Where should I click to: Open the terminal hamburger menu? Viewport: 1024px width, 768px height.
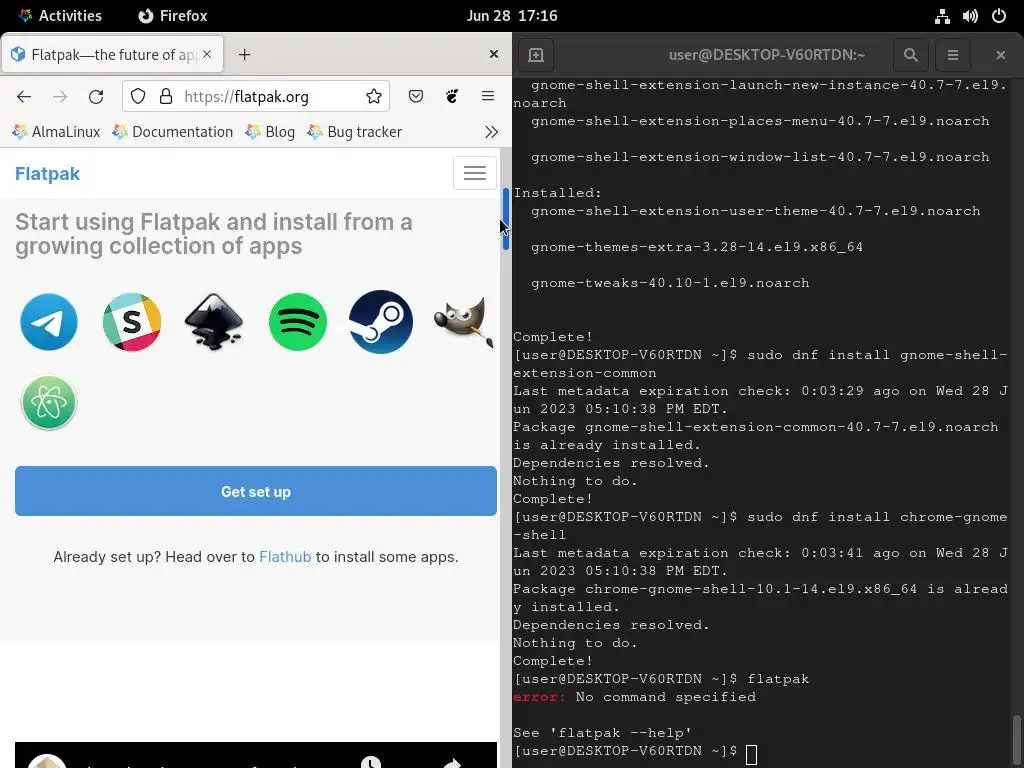pyautogui.click(x=953, y=55)
